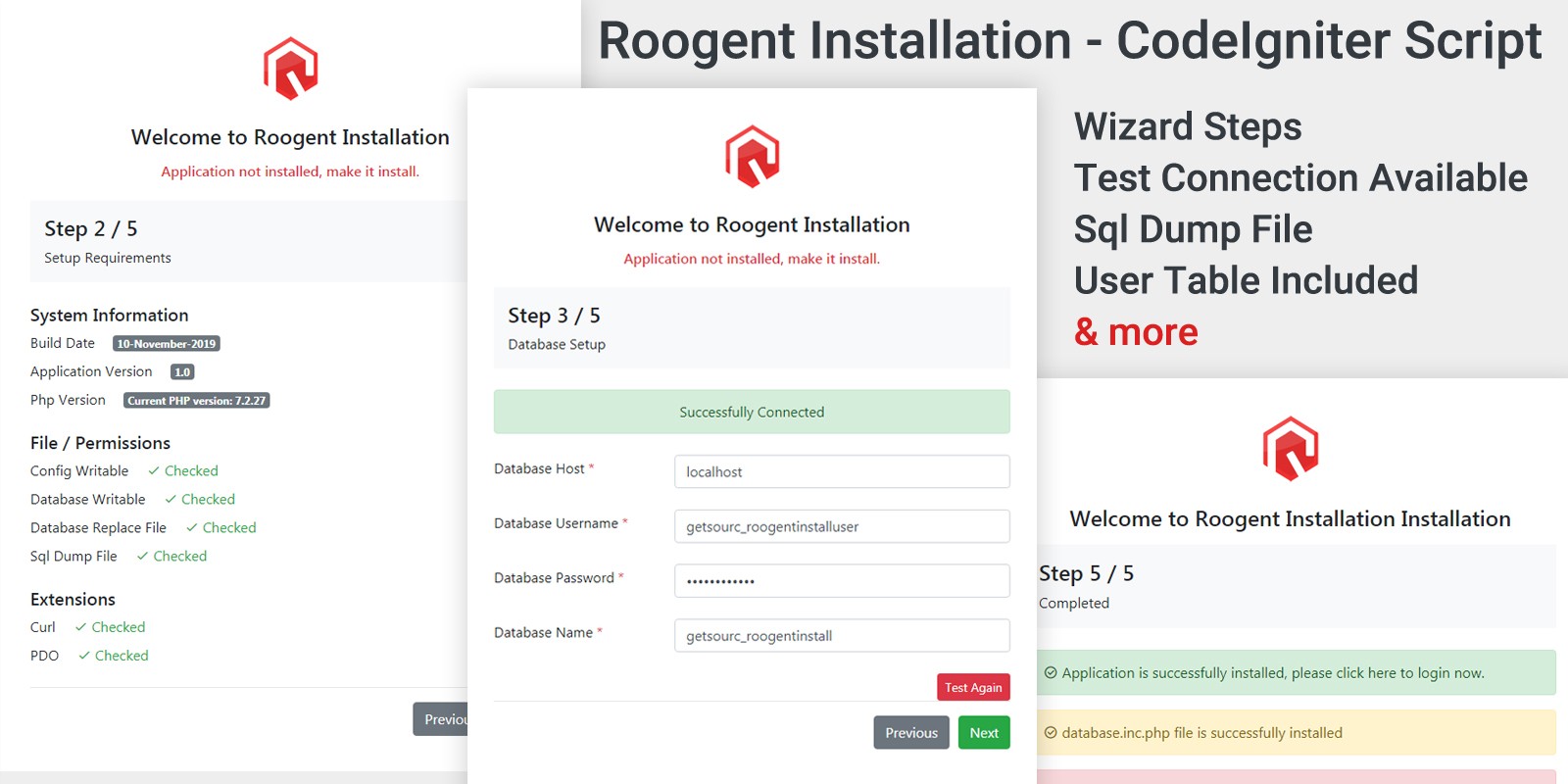Click the circle-check icon in application installed alert

coord(1051,673)
